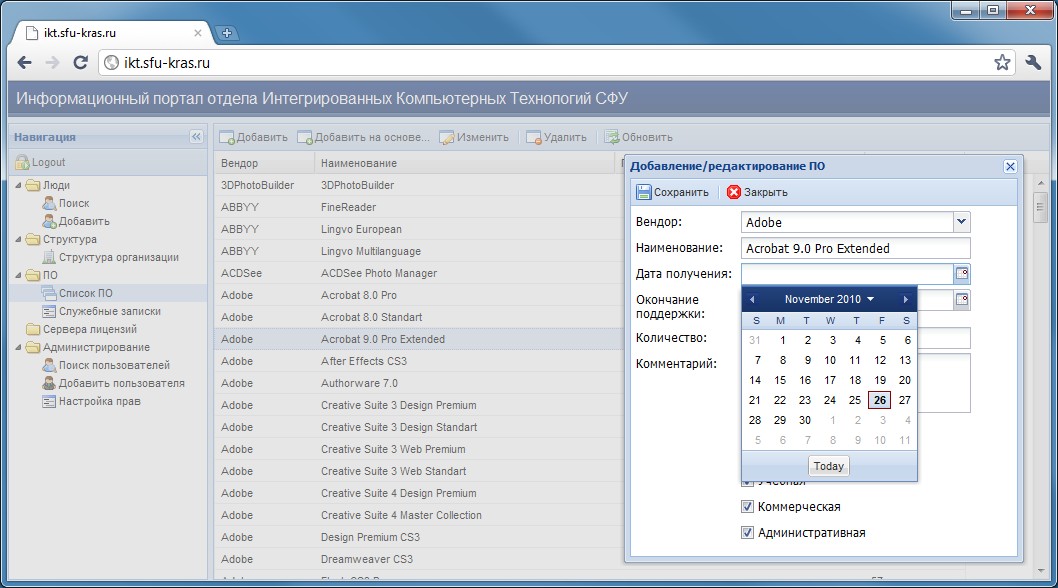Sort by Наименование column header
1058x588 pixels.
coord(466,163)
